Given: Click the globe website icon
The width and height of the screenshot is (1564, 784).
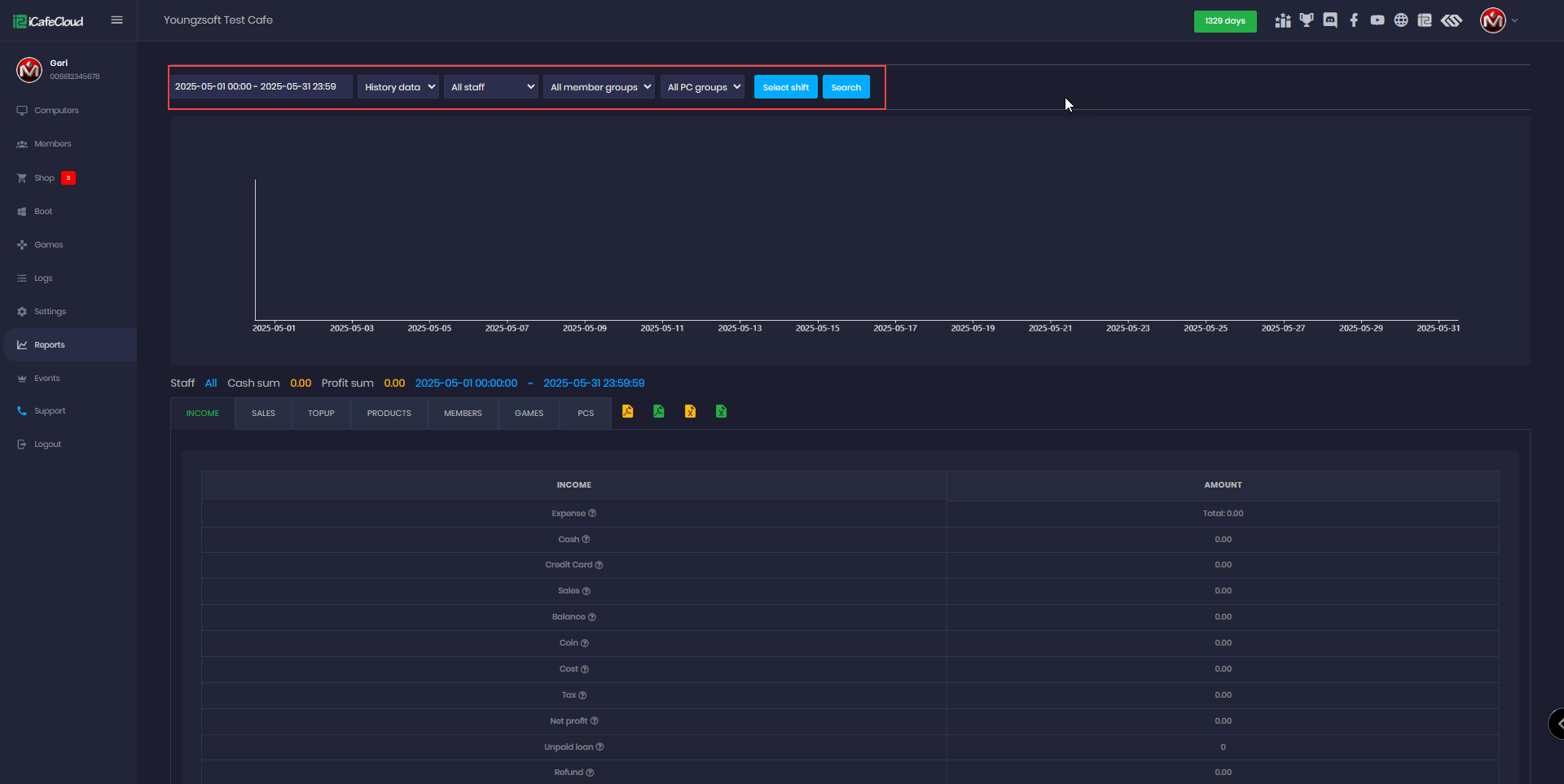Looking at the screenshot, I should point(1401,20).
